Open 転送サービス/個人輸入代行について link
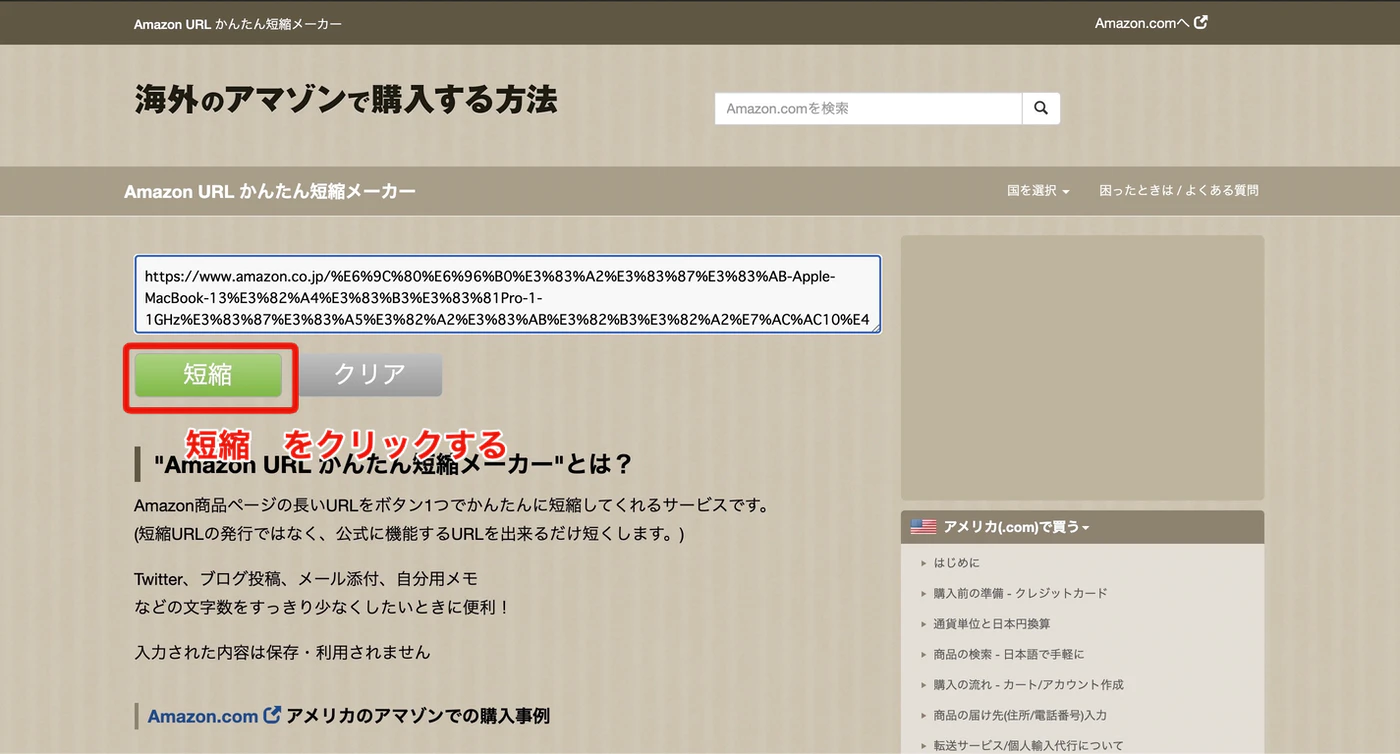This screenshot has width=1400, height=754. [x=1029, y=745]
